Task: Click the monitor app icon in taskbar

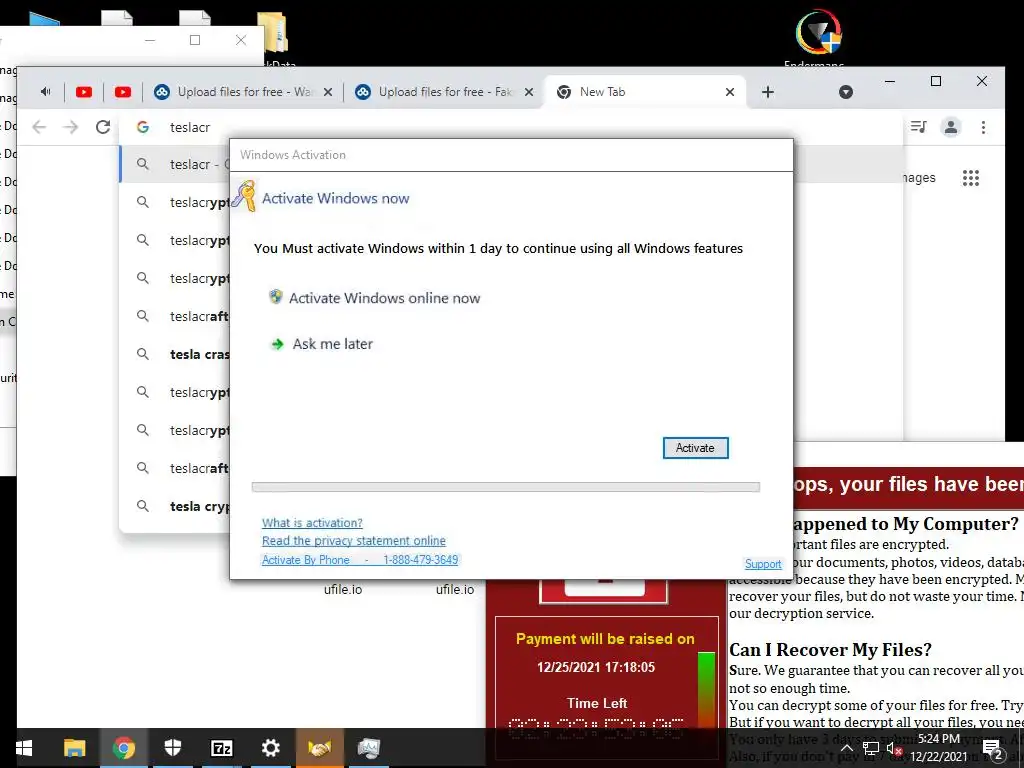Action: click(x=368, y=748)
